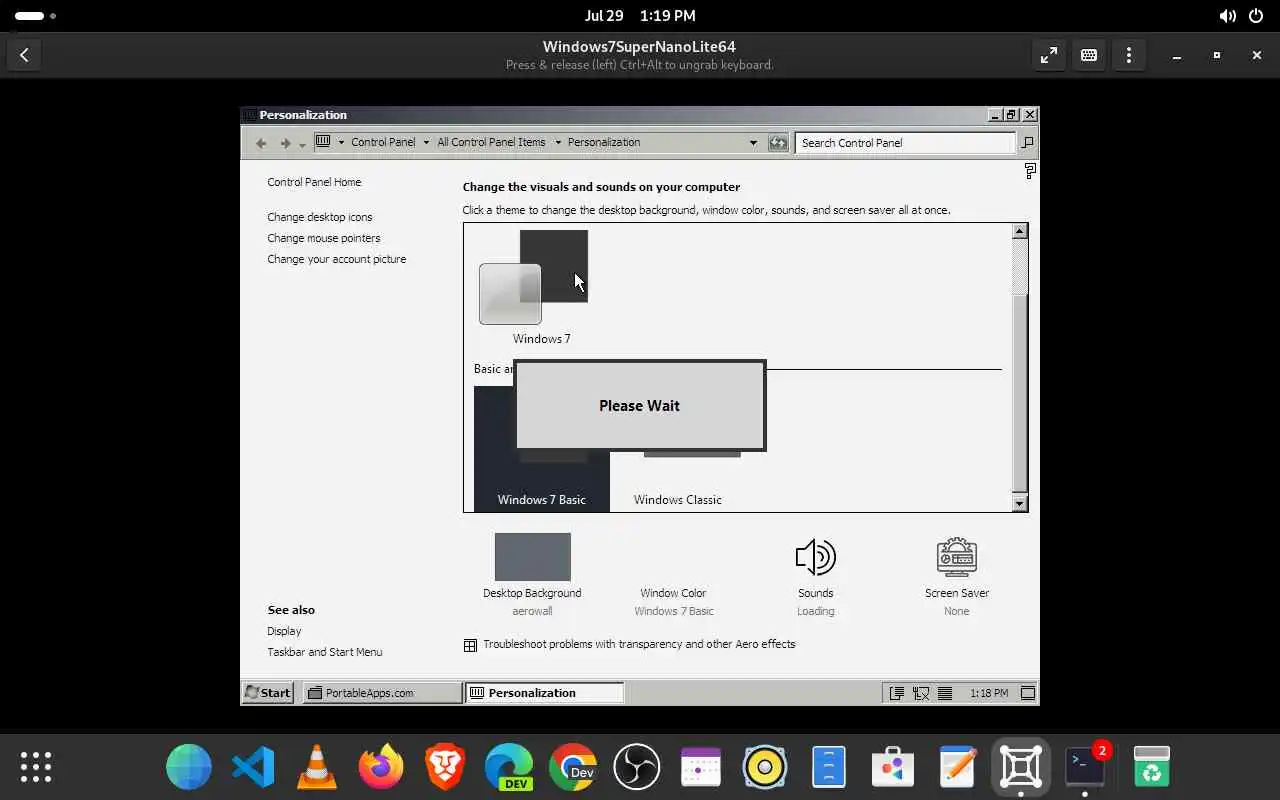Open the Screen Saver icon
The height and width of the screenshot is (800, 1280).
(957, 557)
